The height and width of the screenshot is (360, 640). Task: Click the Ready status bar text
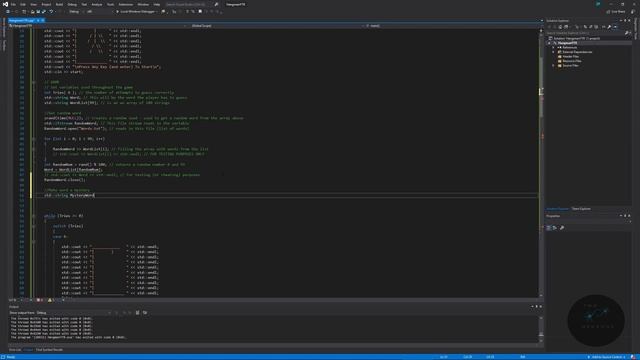click(11, 357)
